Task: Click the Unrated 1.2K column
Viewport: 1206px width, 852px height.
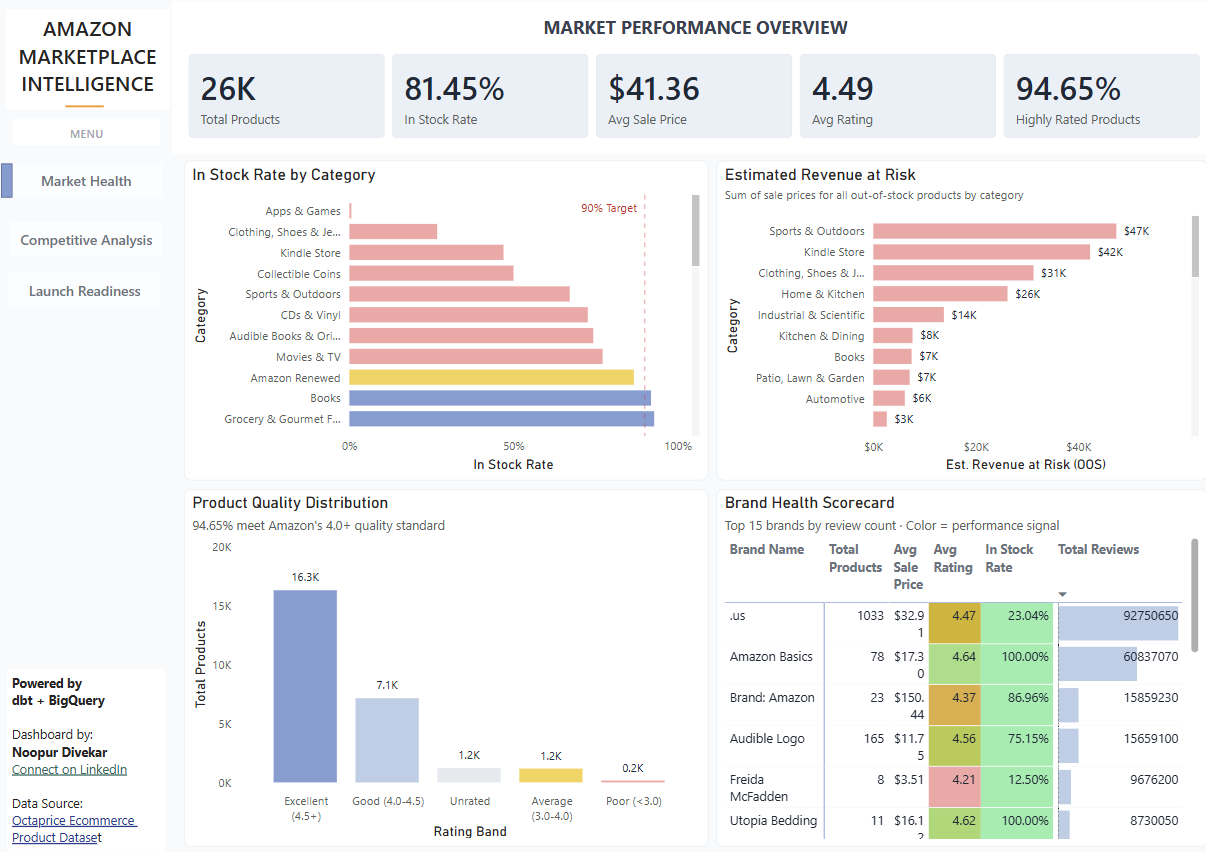Action: [x=469, y=775]
